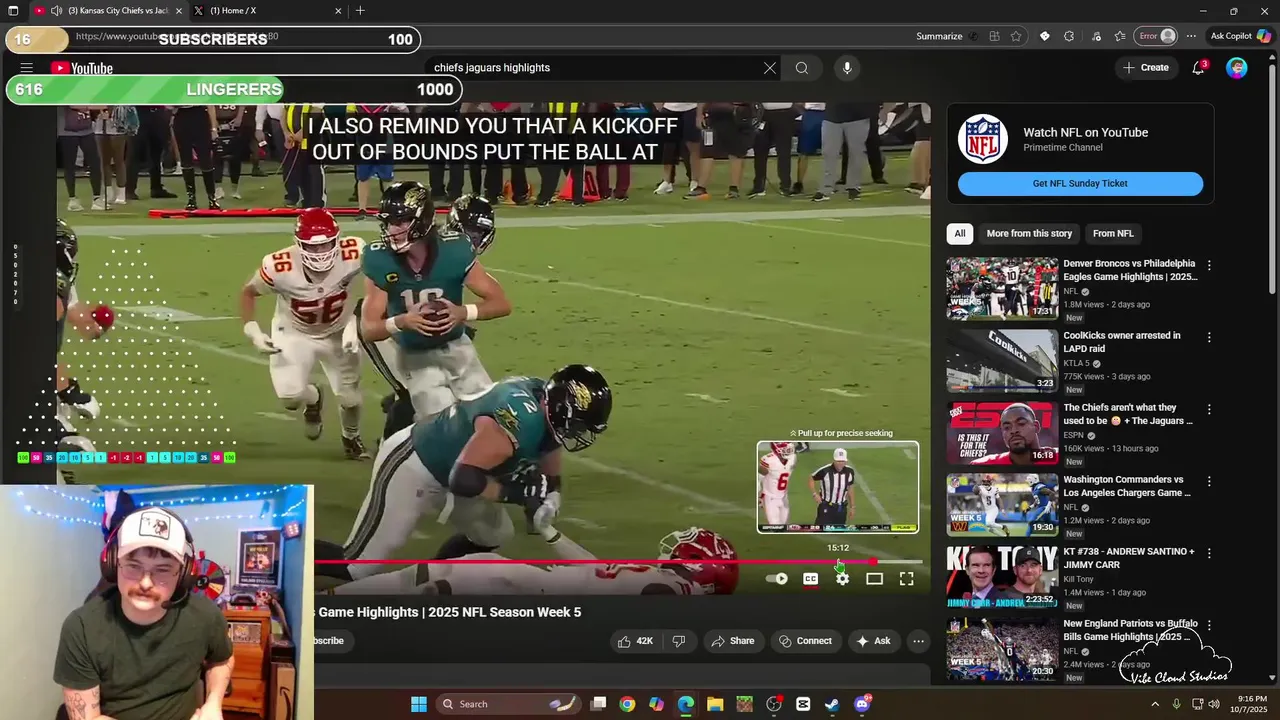Open options menu for KT #738 video
This screenshot has width=1280, height=720.
pyautogui.click(x=1209, y=554)
